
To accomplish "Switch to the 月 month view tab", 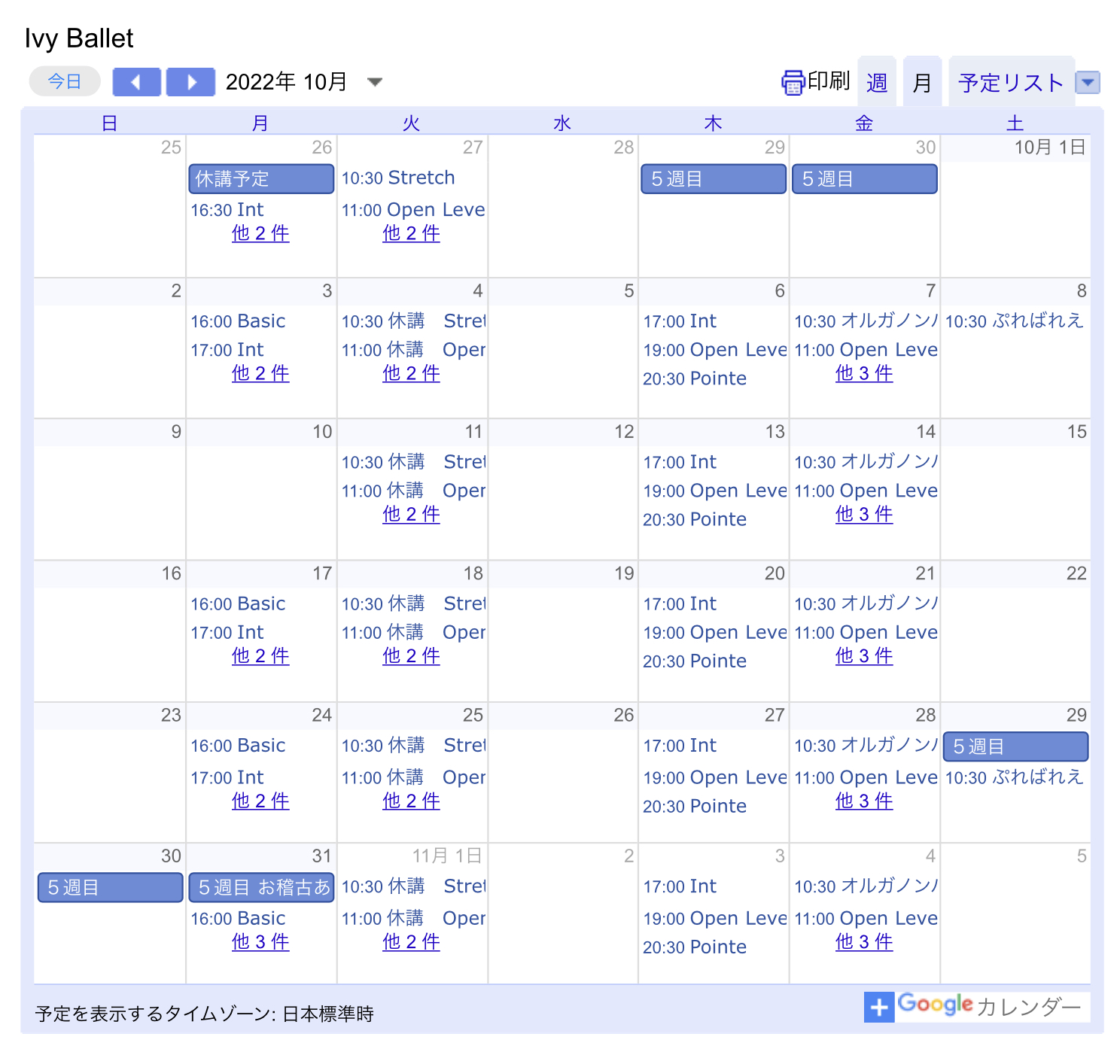I will 922,83.
